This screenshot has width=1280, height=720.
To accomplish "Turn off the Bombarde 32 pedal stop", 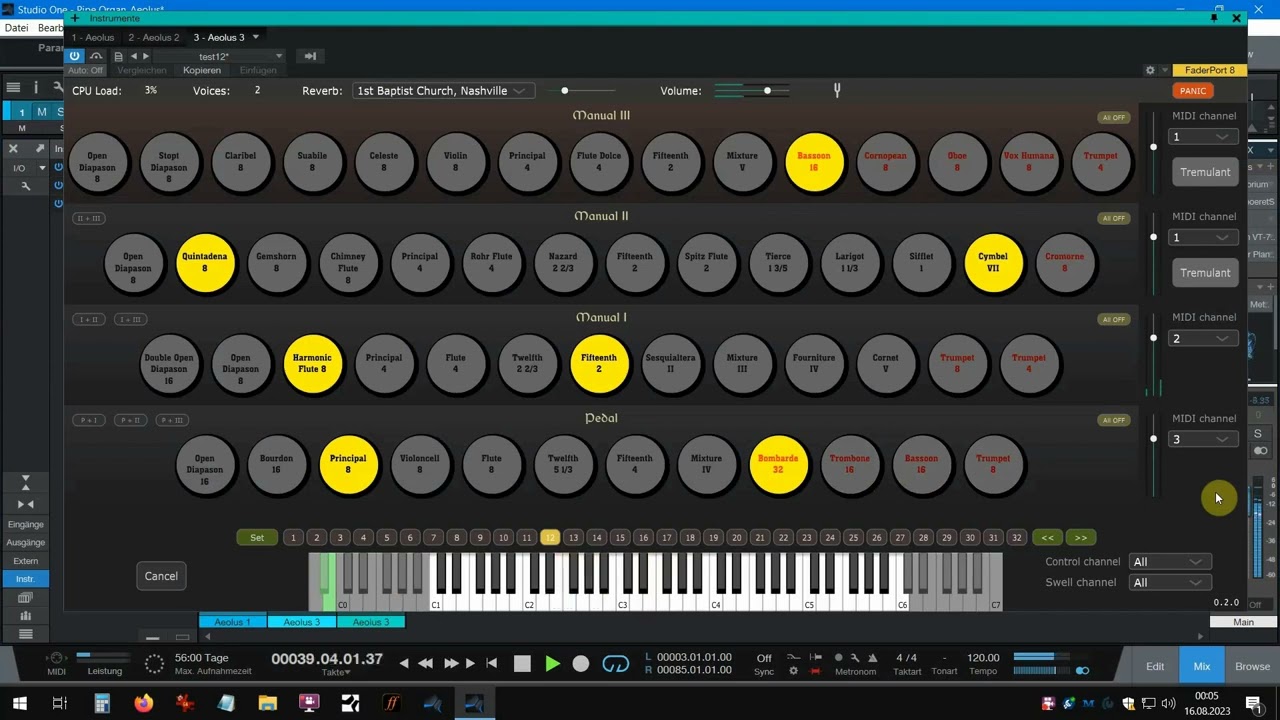I will pyautogui.click(x=778, y=465).
